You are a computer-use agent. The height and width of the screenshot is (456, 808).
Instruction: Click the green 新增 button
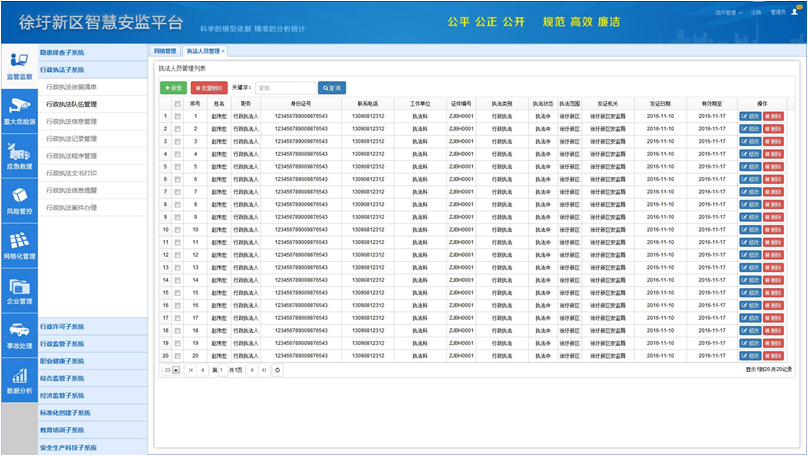173,88
